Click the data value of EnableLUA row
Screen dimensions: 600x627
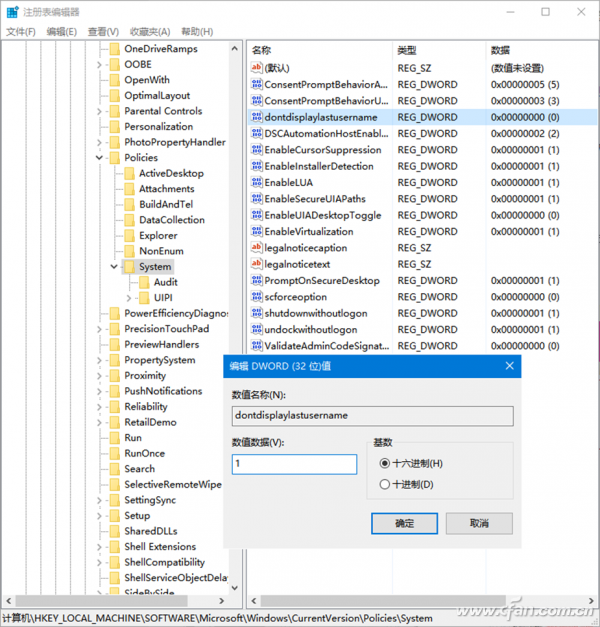click(525, 182)
